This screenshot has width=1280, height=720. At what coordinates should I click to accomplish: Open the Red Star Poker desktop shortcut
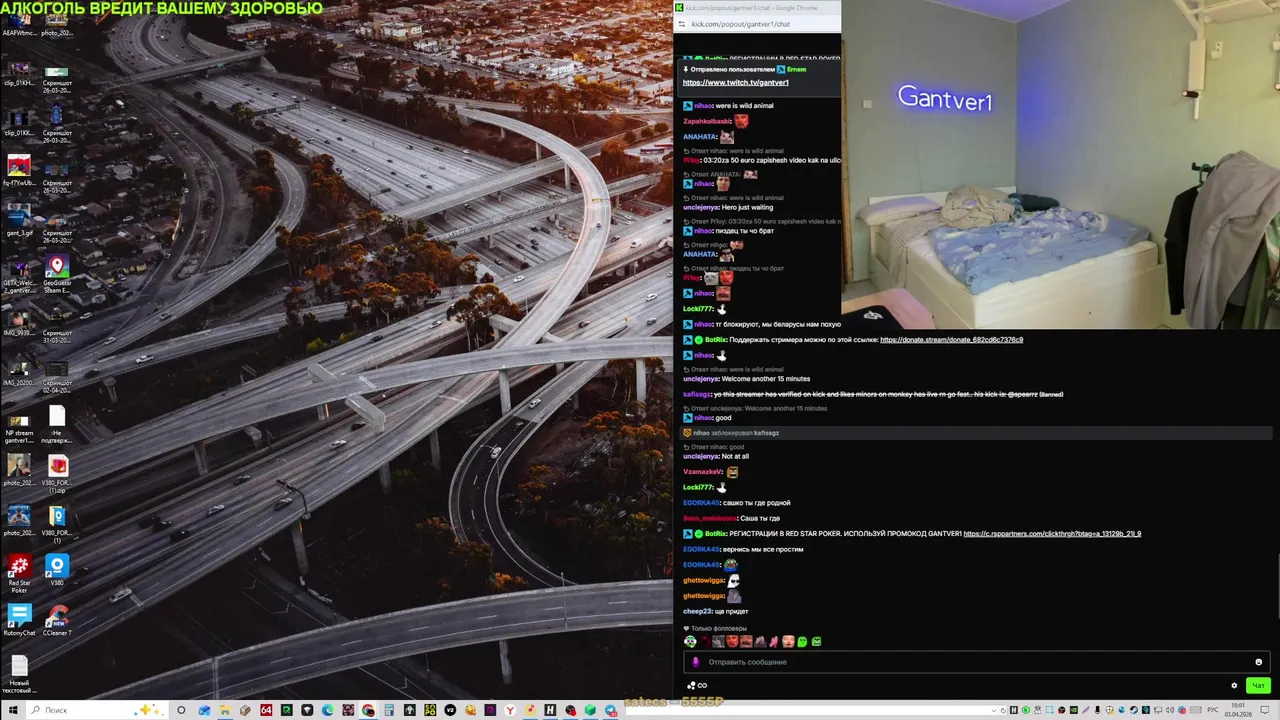19,573
